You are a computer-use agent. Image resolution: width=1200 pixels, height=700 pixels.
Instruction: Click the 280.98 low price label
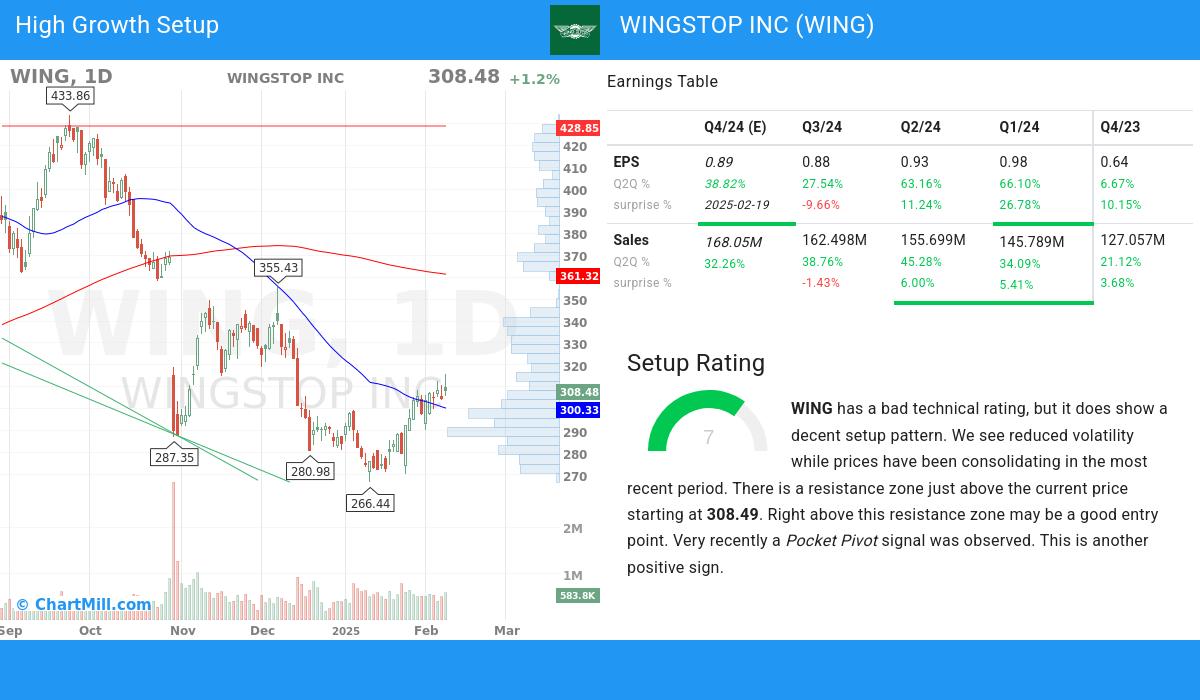(x=309, y=471)
